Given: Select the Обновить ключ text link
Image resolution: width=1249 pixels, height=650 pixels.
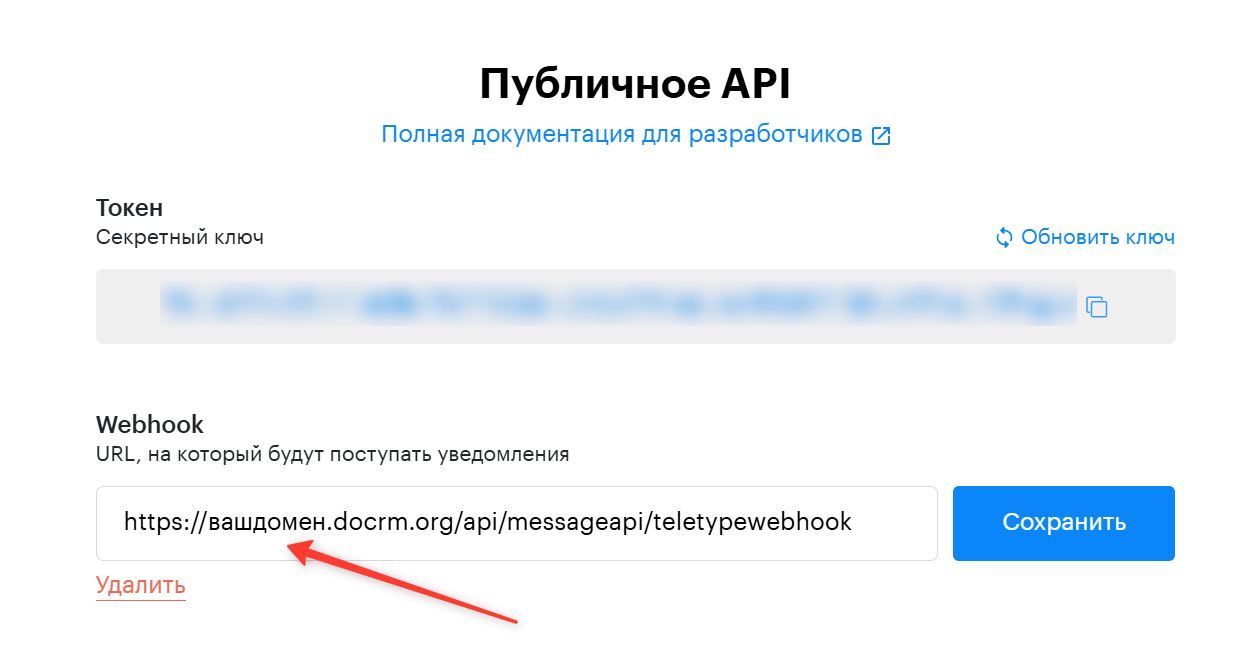Looking at the screenshot, I should [1098, 237].
